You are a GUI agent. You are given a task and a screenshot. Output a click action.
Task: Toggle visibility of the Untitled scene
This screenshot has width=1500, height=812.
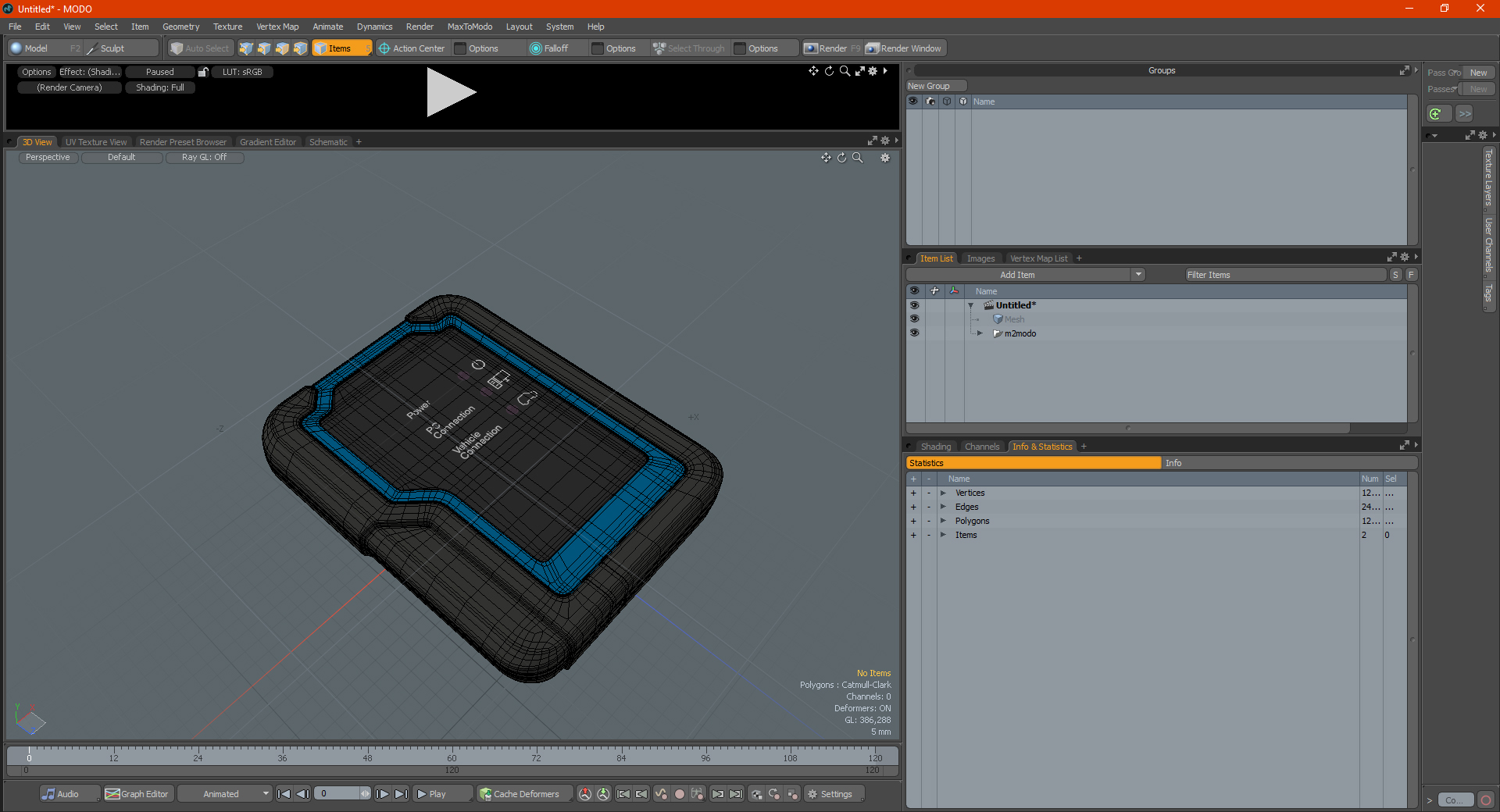coord(914,305)
